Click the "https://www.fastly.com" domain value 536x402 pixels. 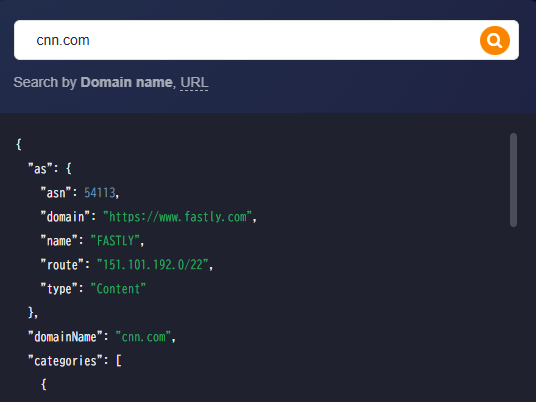(x=177, y=217)
